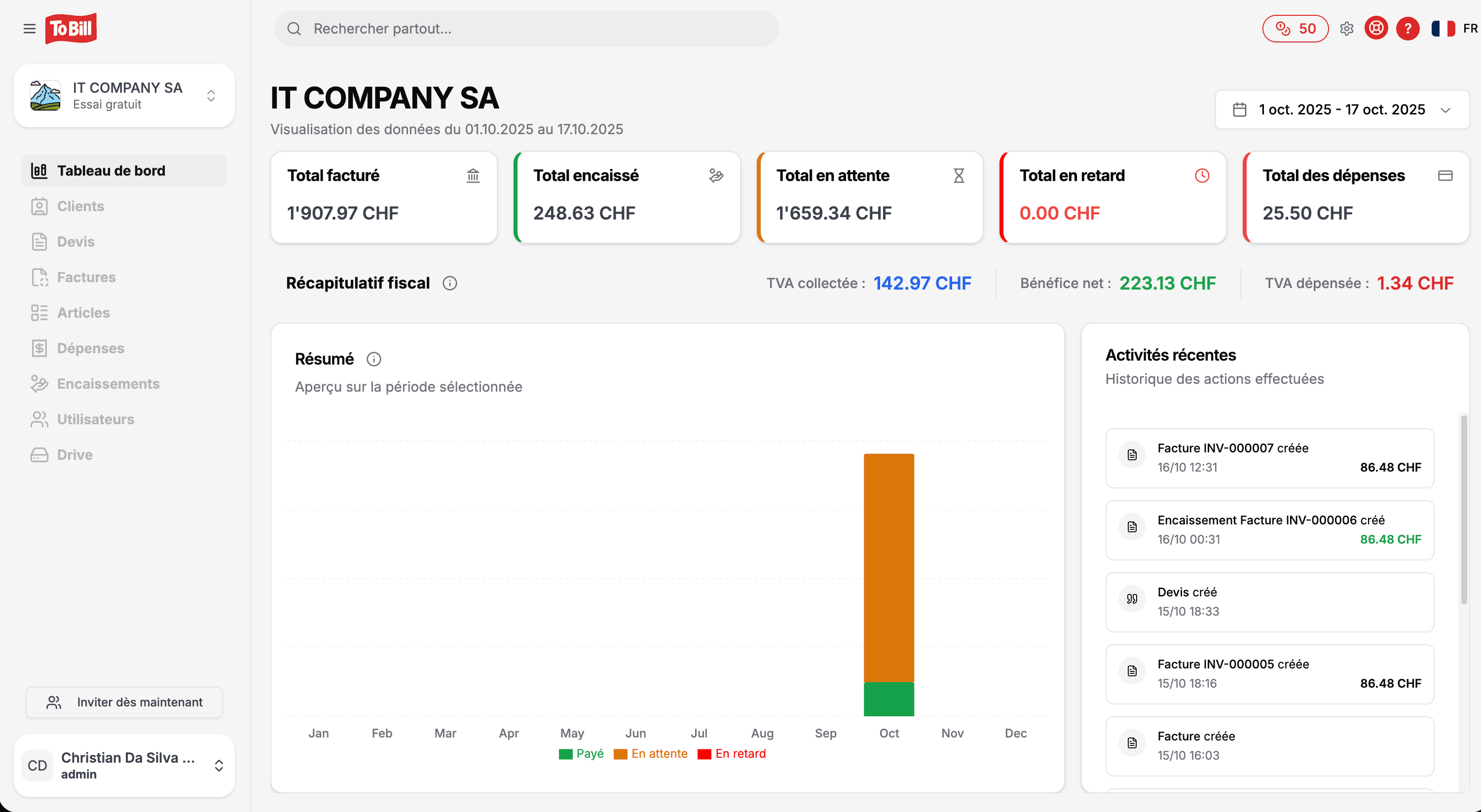Click the Inviter dès maintenant button
Viewport: 1481px width, 812px height.
point(124,702)
